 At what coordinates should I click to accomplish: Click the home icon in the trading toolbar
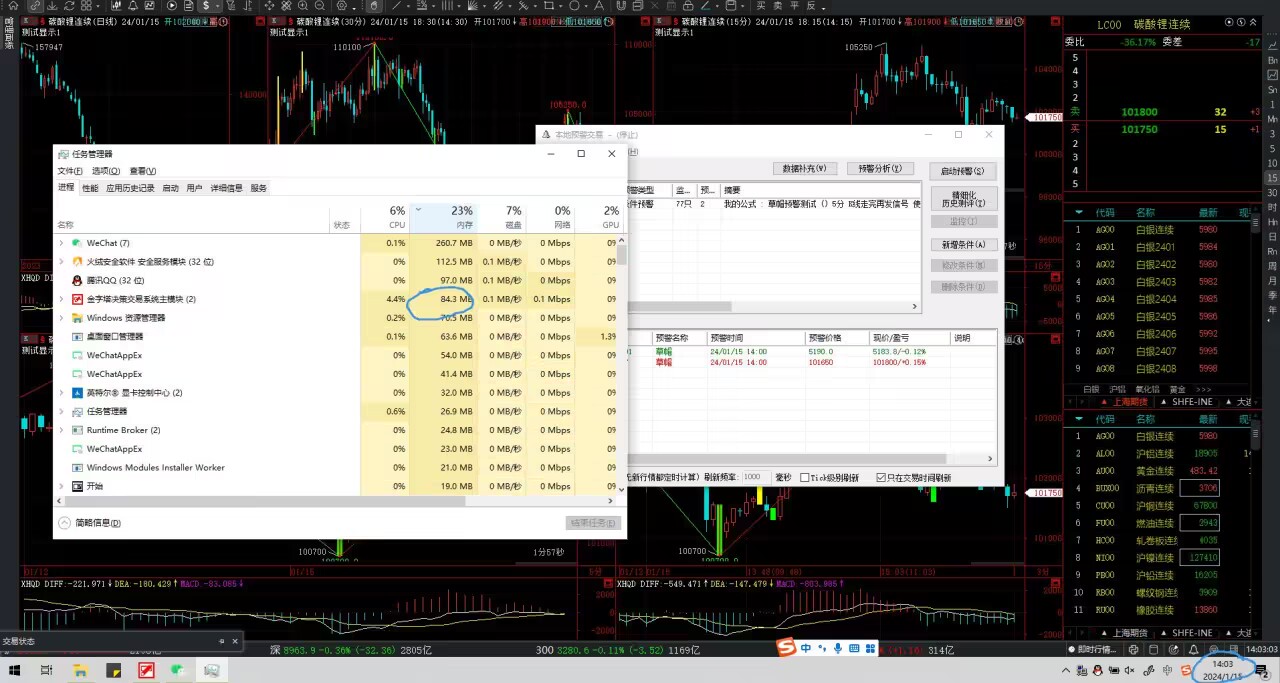[13, 5]
